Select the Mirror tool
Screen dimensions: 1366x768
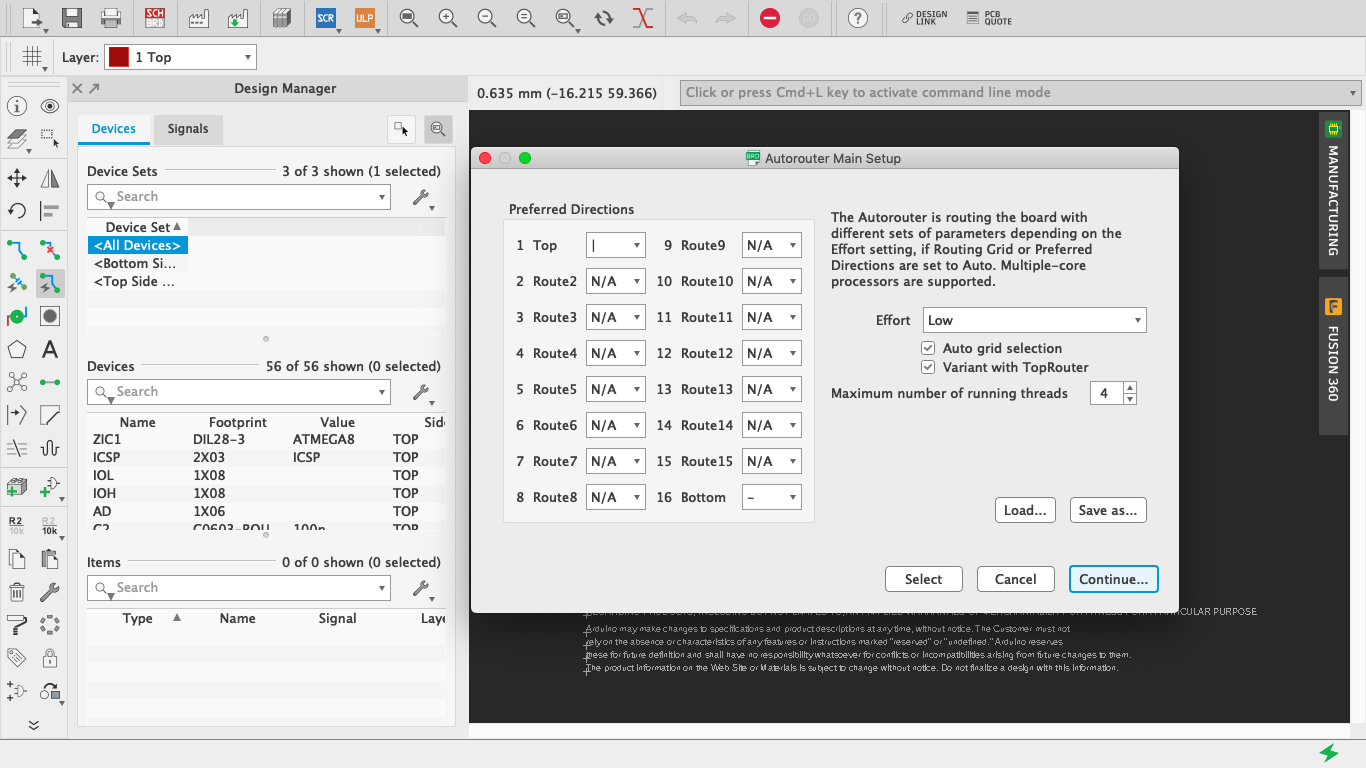[50, 178]
